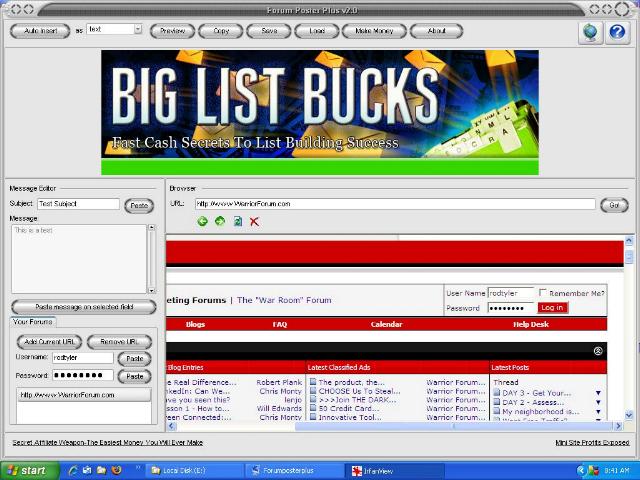Open 'The product, the...' classified ad
Image resolution: width=640 pixels, height=480 pixels.
click(351, 382)
